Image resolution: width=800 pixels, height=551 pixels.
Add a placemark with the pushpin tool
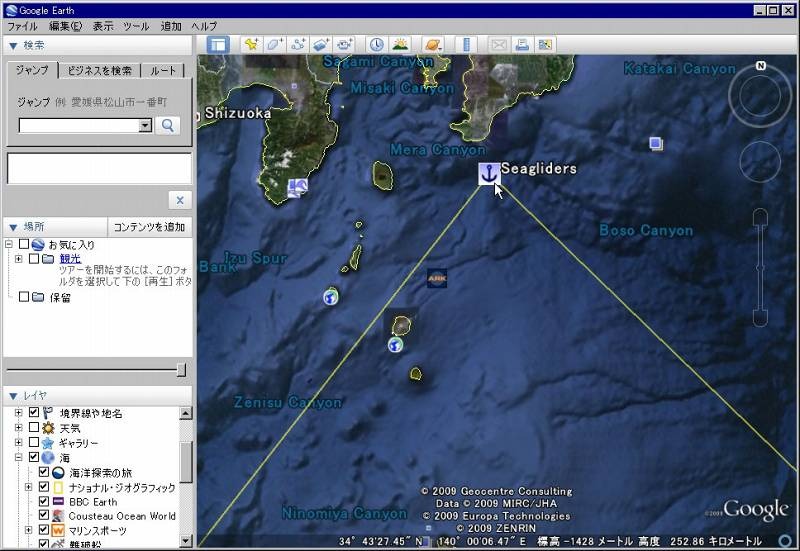[251, 45]
